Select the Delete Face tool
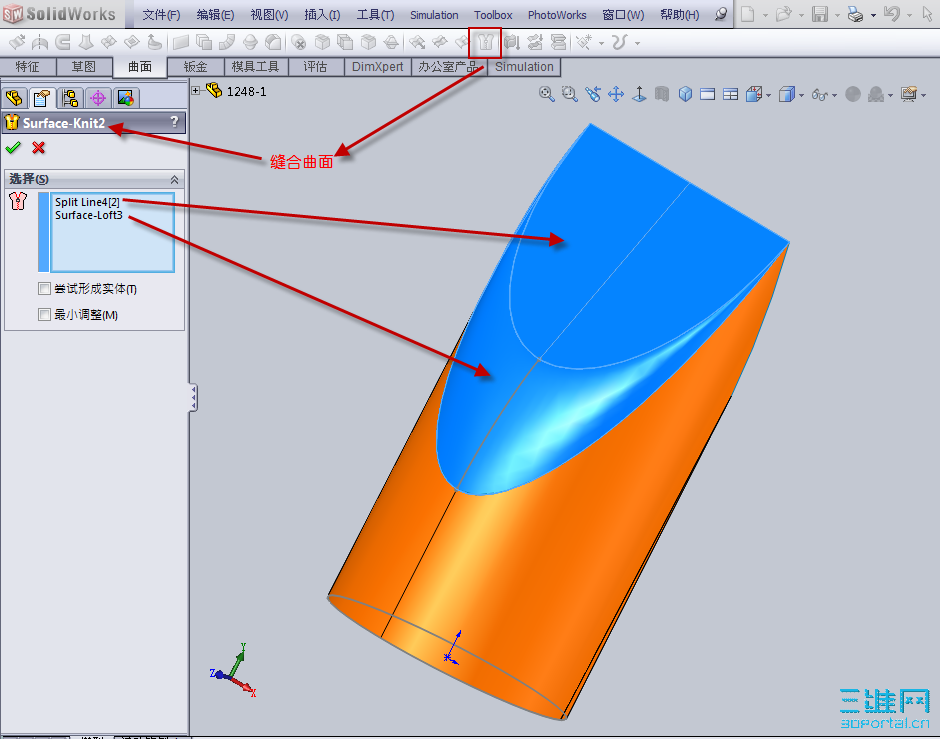 tap(299, 42)
